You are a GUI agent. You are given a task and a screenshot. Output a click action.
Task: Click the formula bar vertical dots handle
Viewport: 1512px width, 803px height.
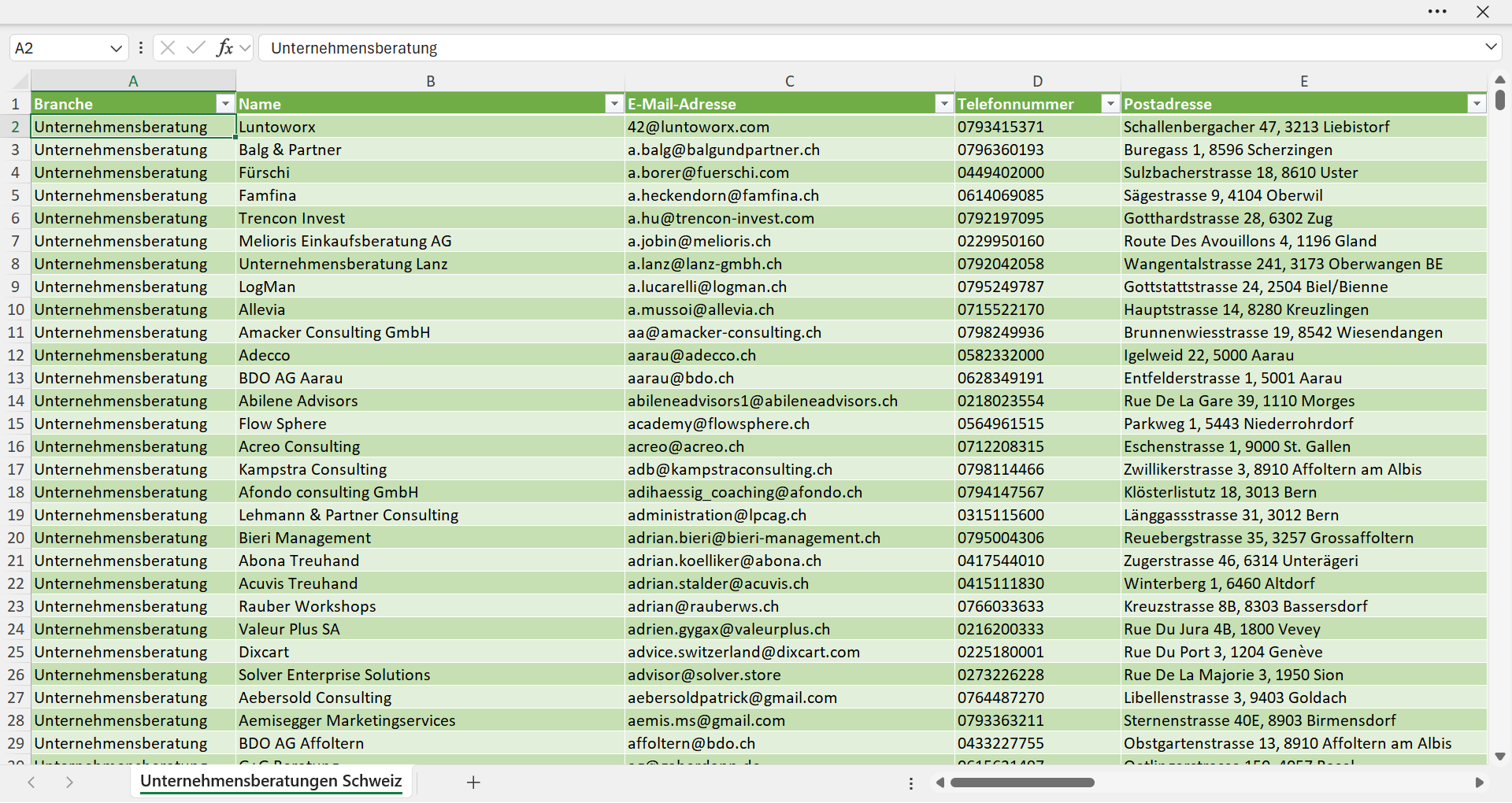141,48
